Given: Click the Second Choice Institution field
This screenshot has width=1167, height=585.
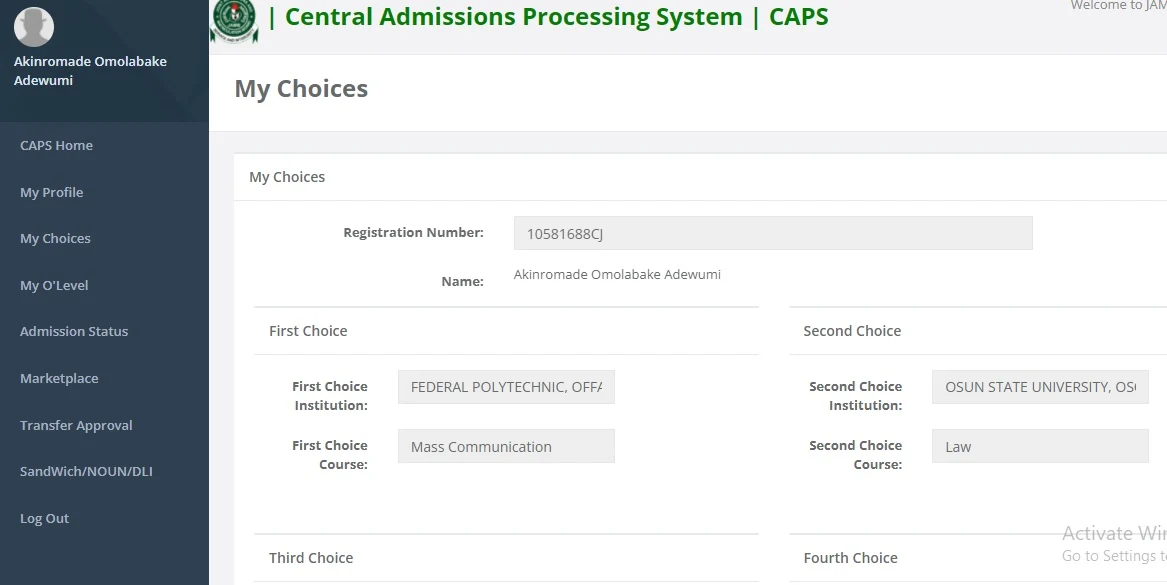Looking at the screenshot, I should coord(1040,387).
